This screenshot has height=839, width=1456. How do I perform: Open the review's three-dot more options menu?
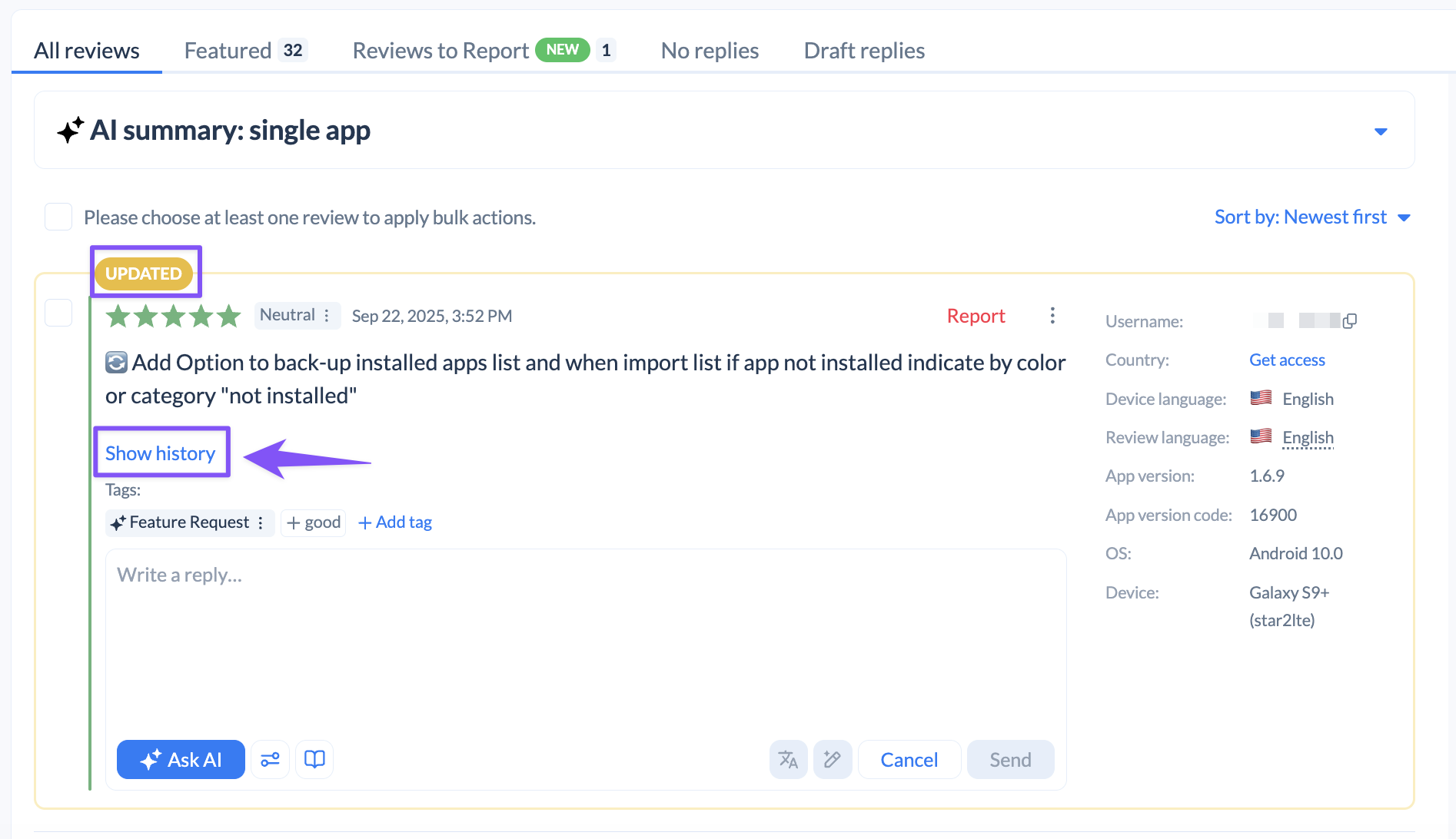(1052, 315)
